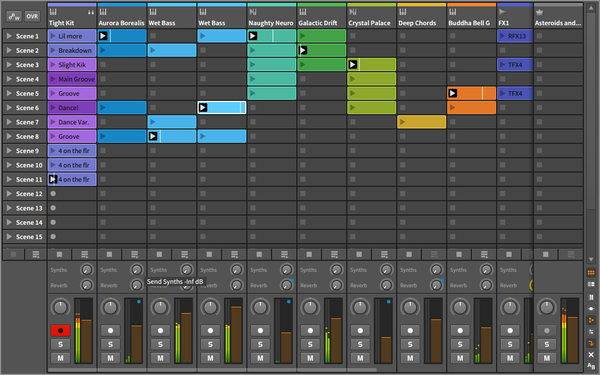Launch the Lil more clip
The image size is (600, 375).
pyautogui.click(x=53, y=36)
